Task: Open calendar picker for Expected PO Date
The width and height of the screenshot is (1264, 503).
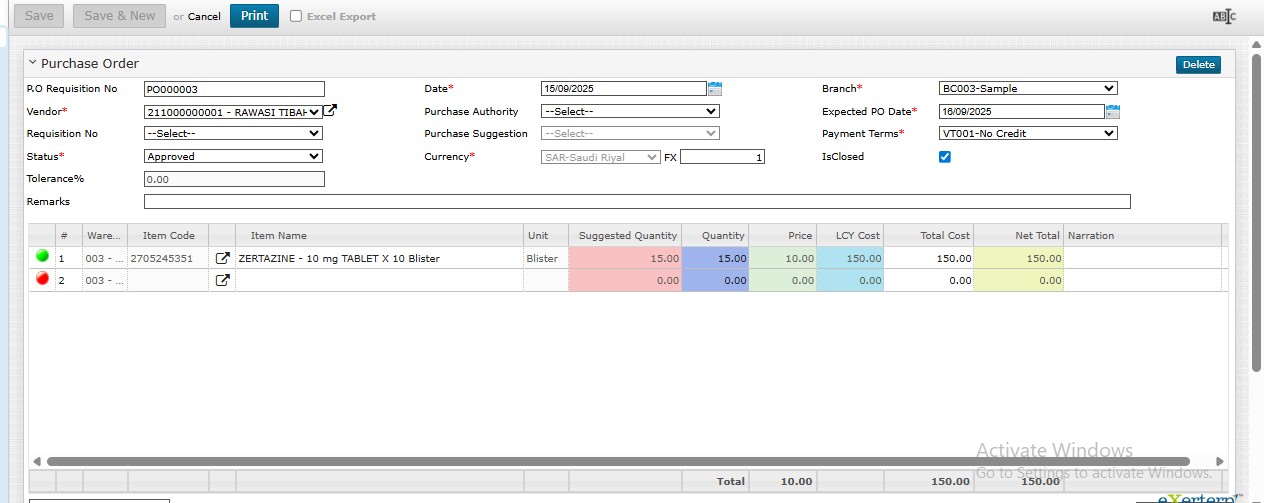Action: [1112, 111]
